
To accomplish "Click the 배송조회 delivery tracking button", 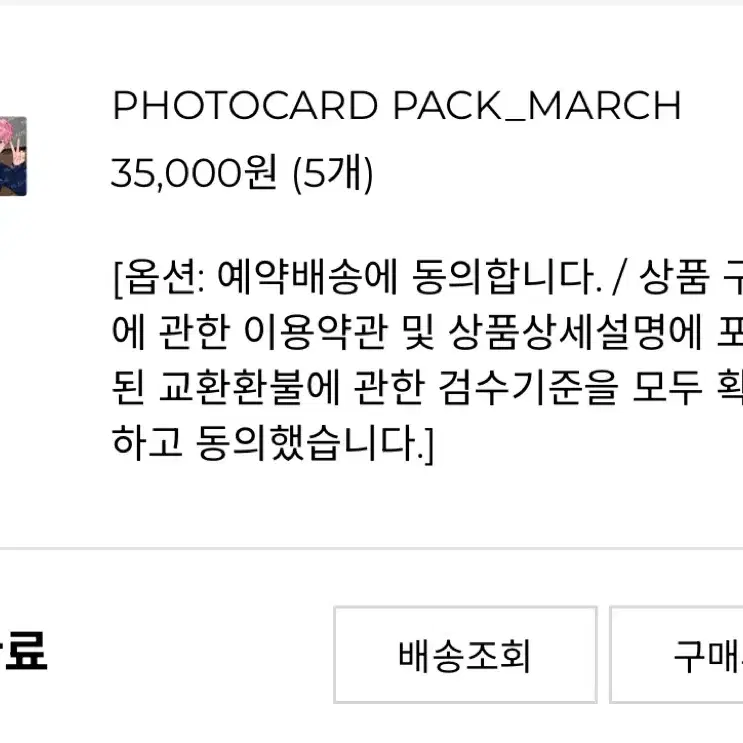I will (465, 654).
